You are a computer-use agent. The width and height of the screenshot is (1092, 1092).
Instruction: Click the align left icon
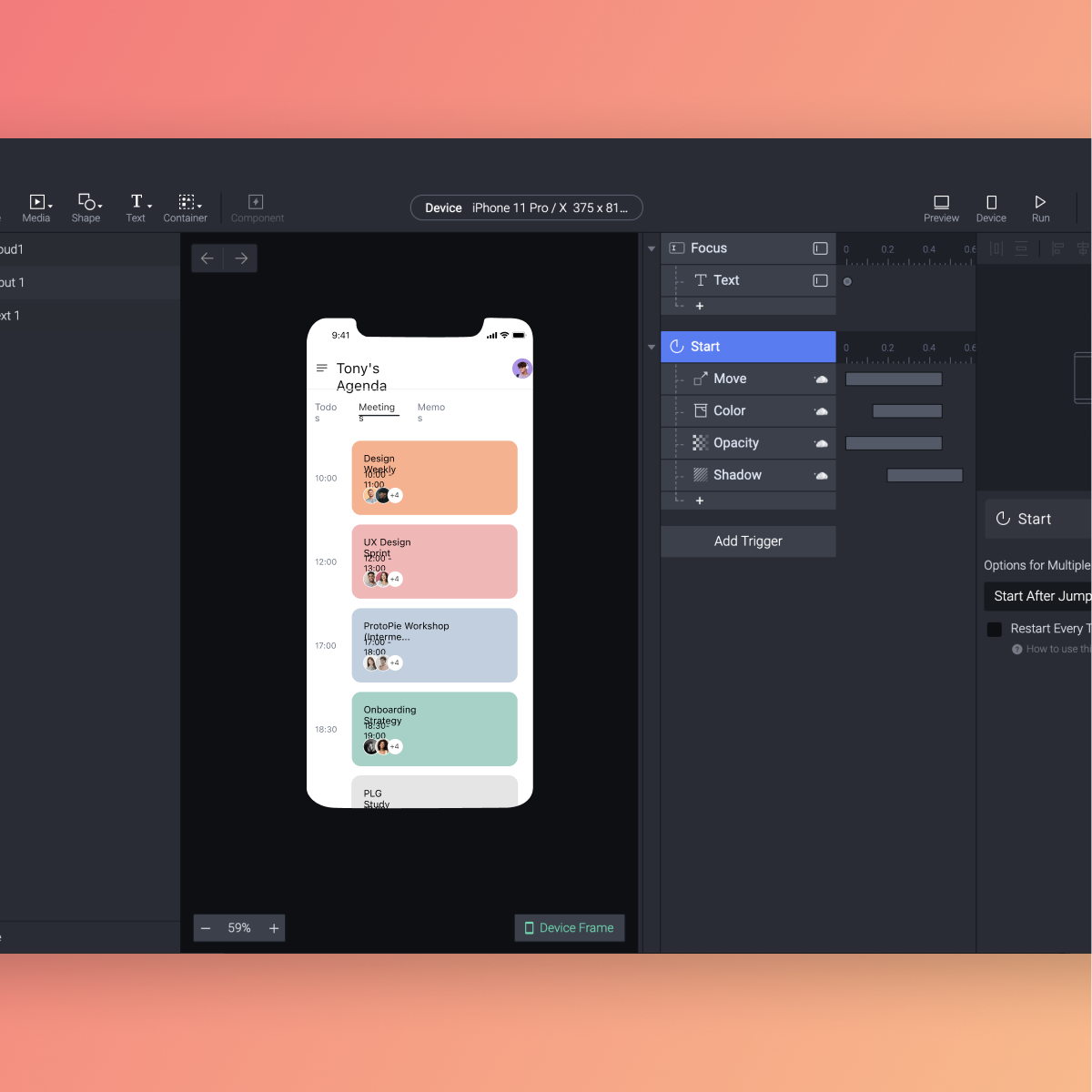pos(1057,248)
